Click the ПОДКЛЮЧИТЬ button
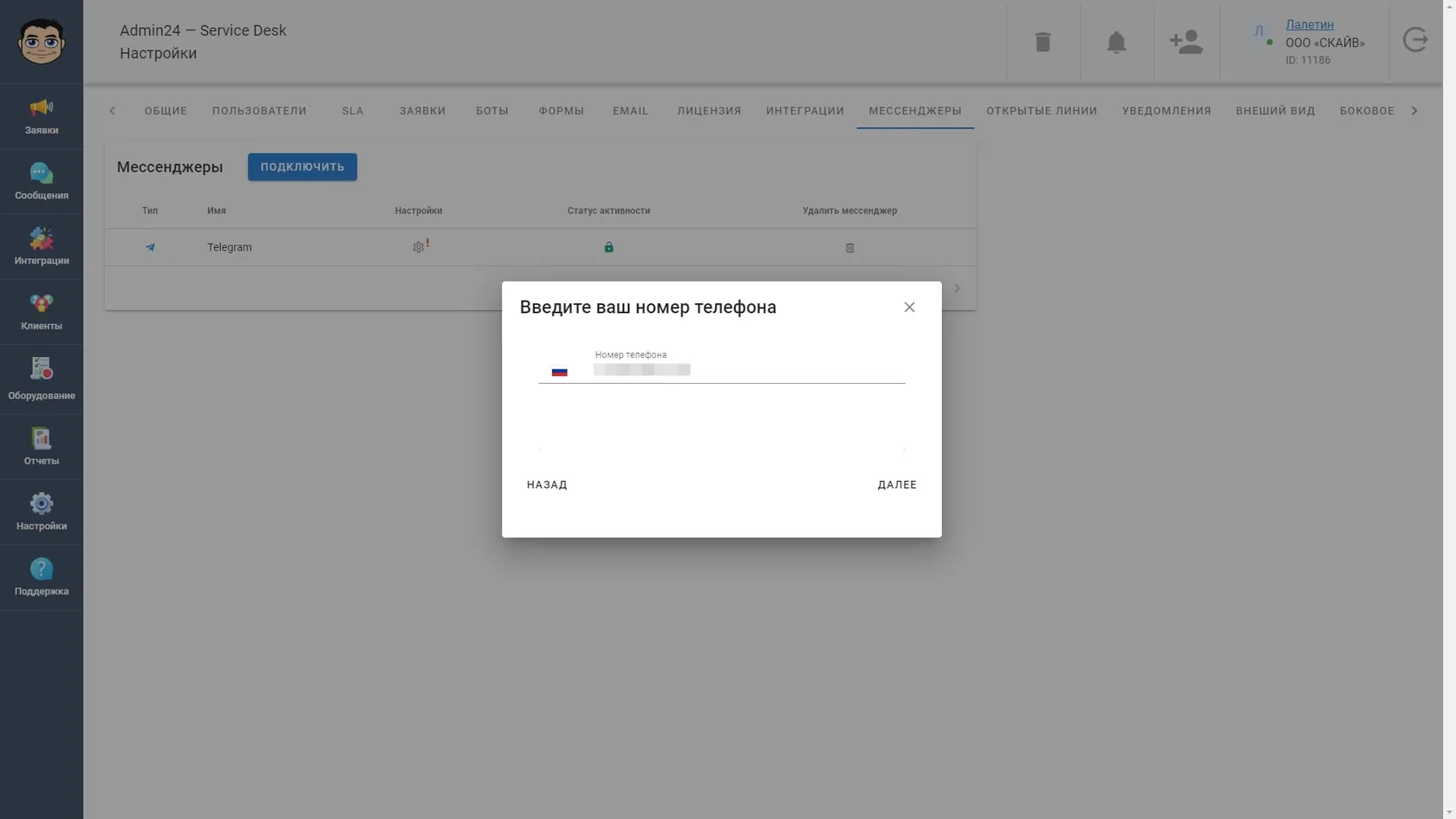The width and height of the screenshot is (1456, 819). tap(302, 166)
